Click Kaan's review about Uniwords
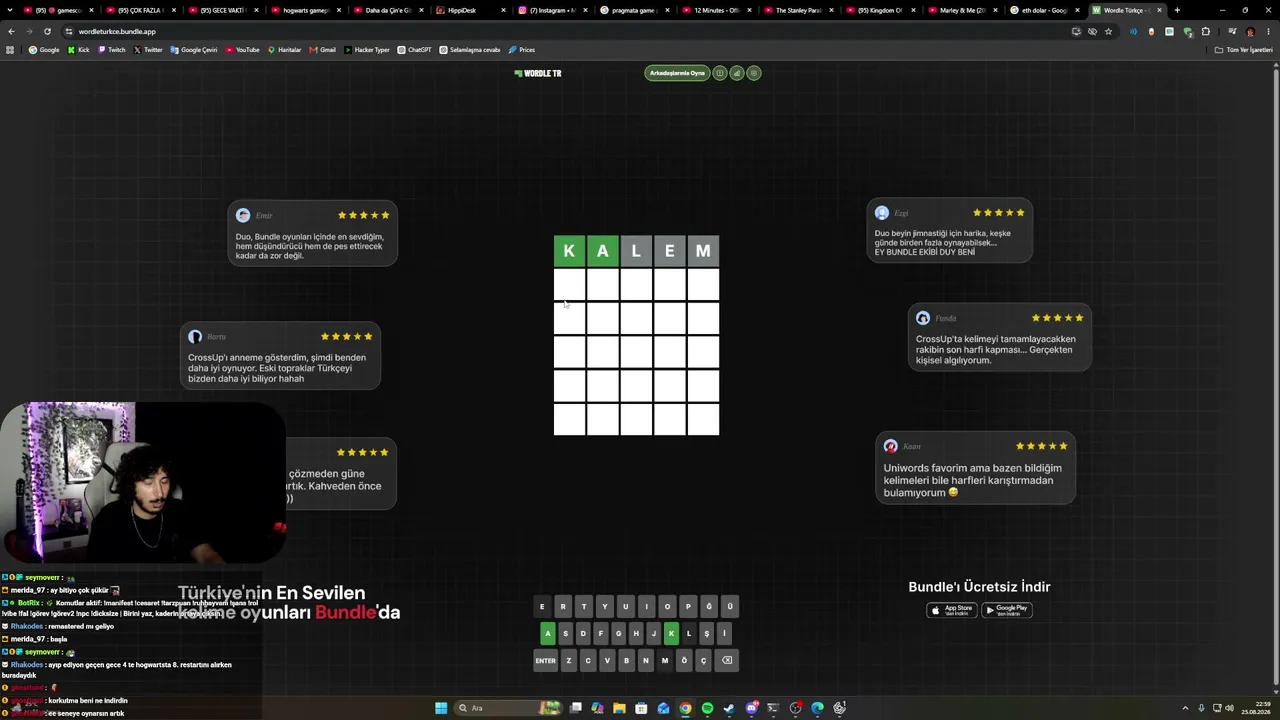Viewport: 1280px width, 720px height. (976, 468)
